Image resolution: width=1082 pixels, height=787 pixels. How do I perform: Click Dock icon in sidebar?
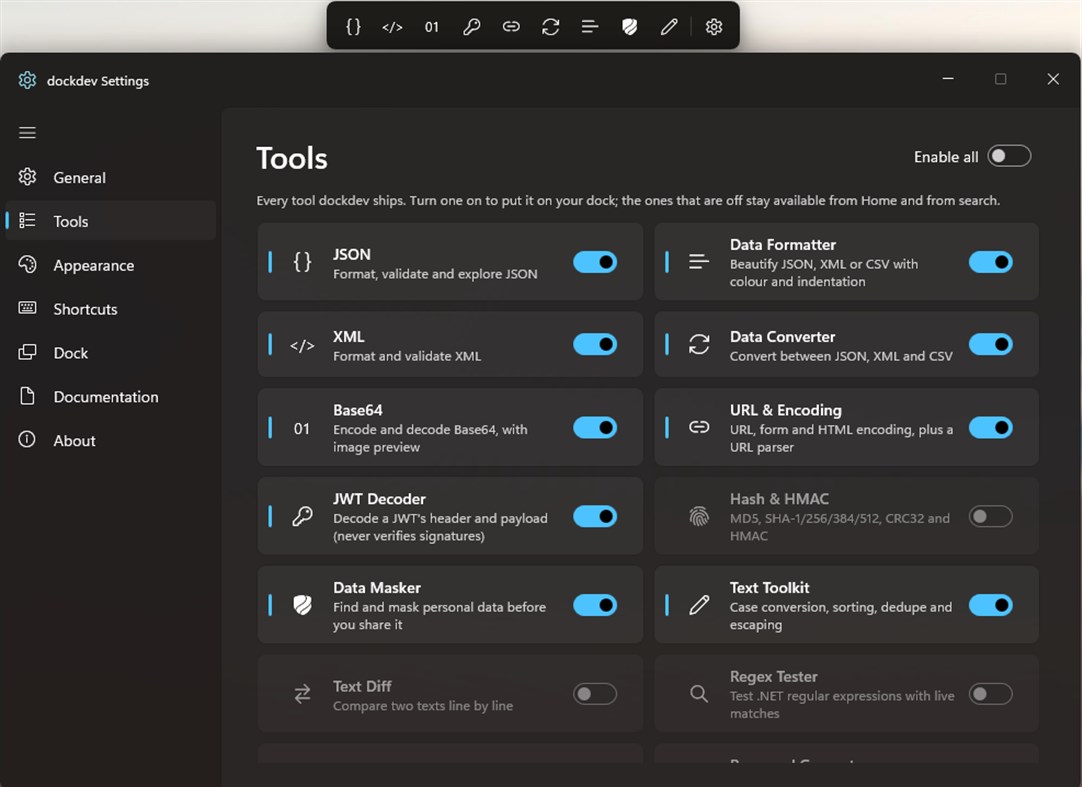pyautogui.click(x=27, y=352)
